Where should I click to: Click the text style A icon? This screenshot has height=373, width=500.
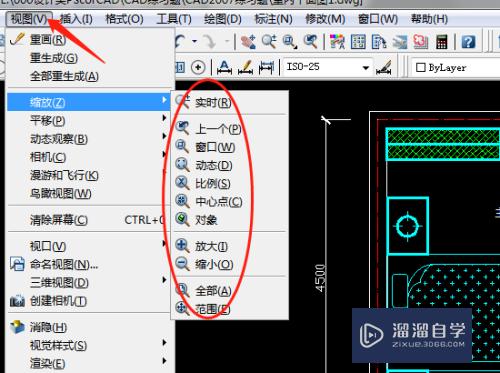pos(224,67)
